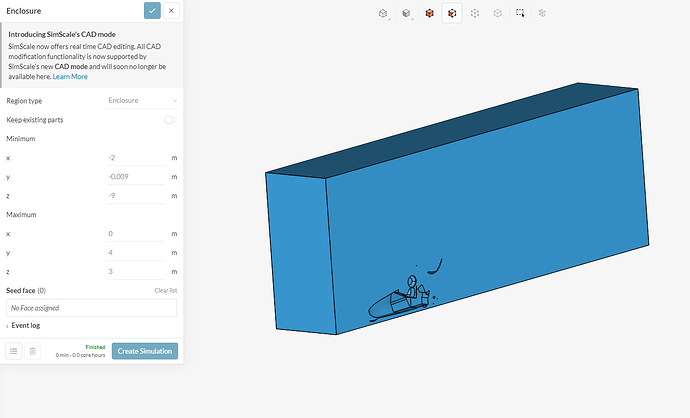Open the Region type dropdown
Screen dimensions: 690x418
pos(142,101)
